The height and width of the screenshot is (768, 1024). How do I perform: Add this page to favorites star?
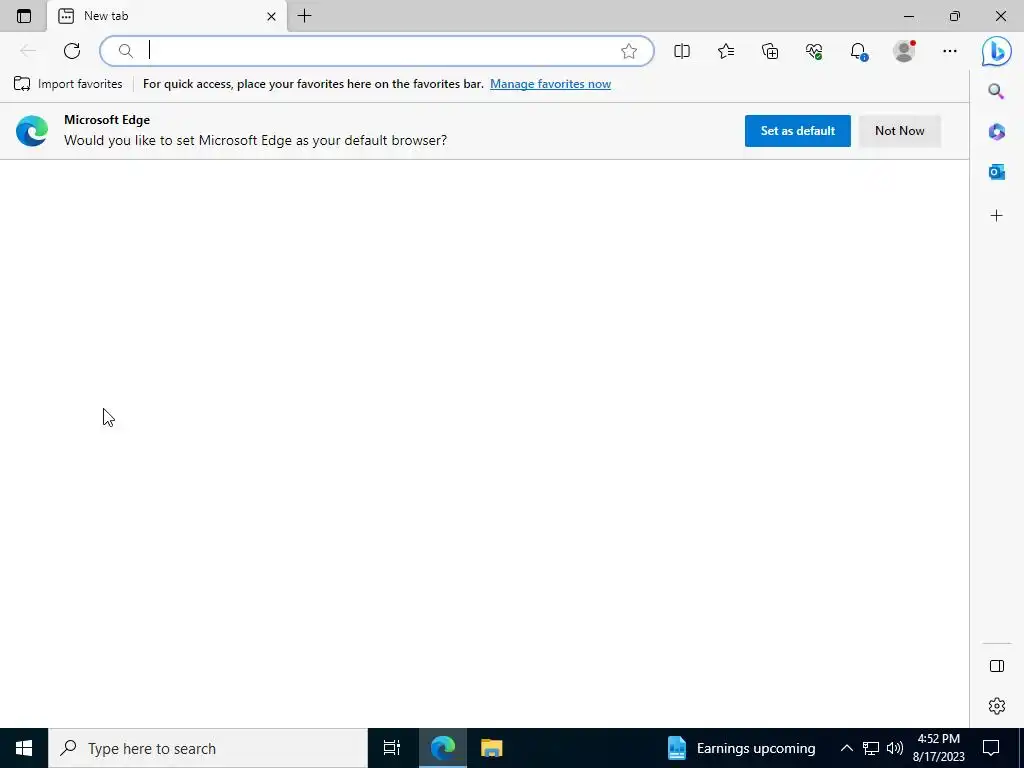(629, 51)
